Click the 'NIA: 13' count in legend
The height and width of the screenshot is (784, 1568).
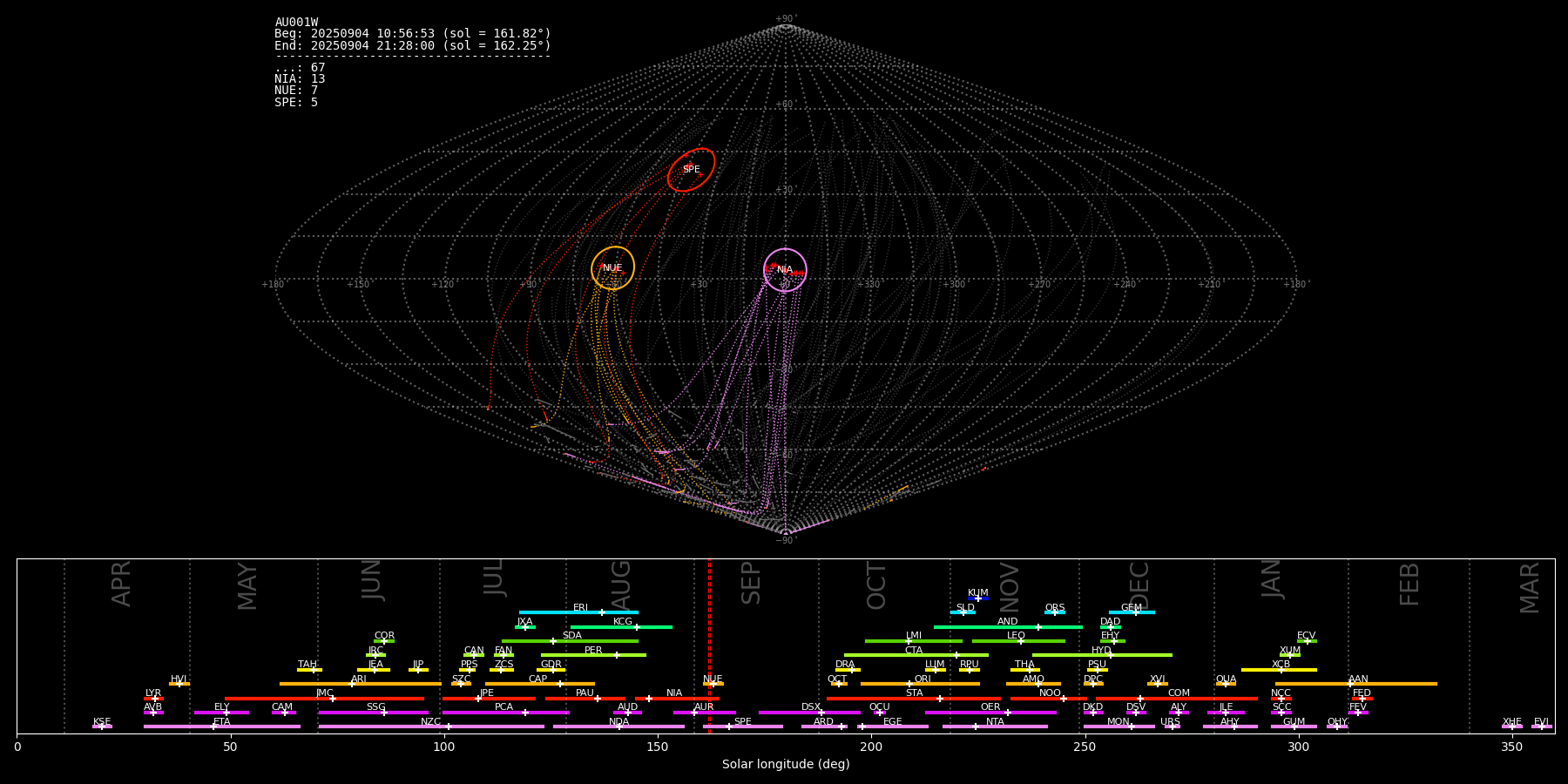click(x=300, y=79)
